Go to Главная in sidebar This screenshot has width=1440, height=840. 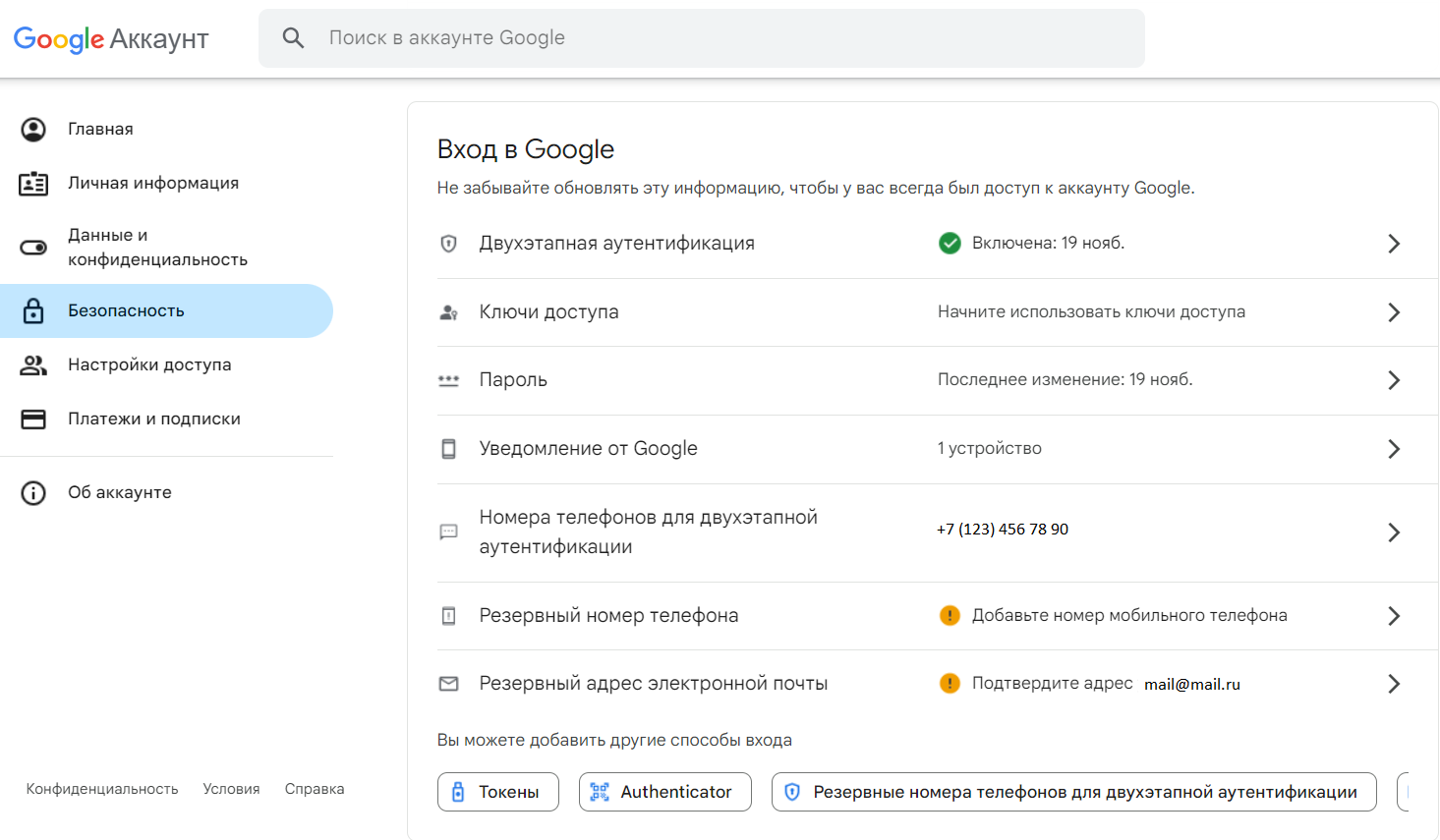166,129
